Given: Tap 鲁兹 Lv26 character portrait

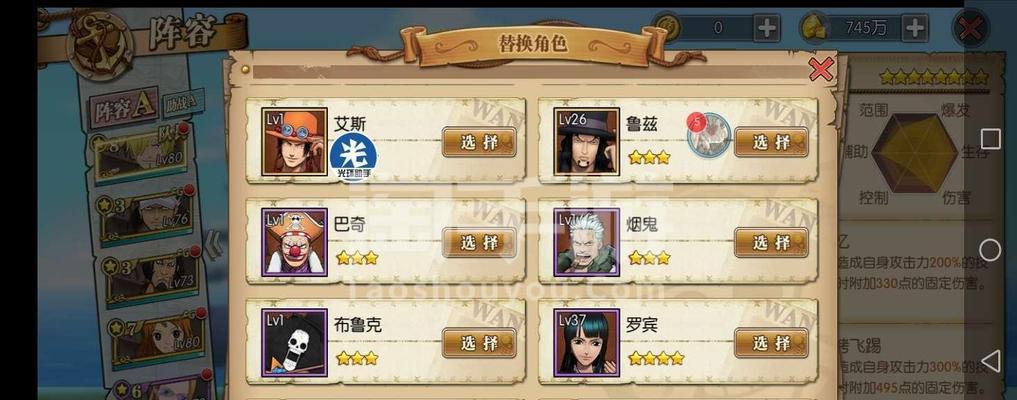Looking at the screenshot, I should pyautogui.click(x=586, y=142).
